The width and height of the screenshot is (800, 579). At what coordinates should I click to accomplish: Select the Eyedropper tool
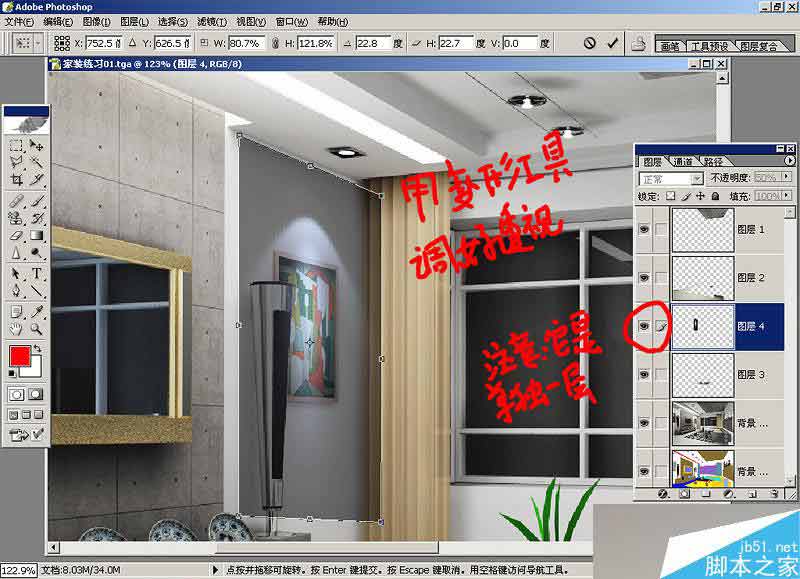coord(36,312)
